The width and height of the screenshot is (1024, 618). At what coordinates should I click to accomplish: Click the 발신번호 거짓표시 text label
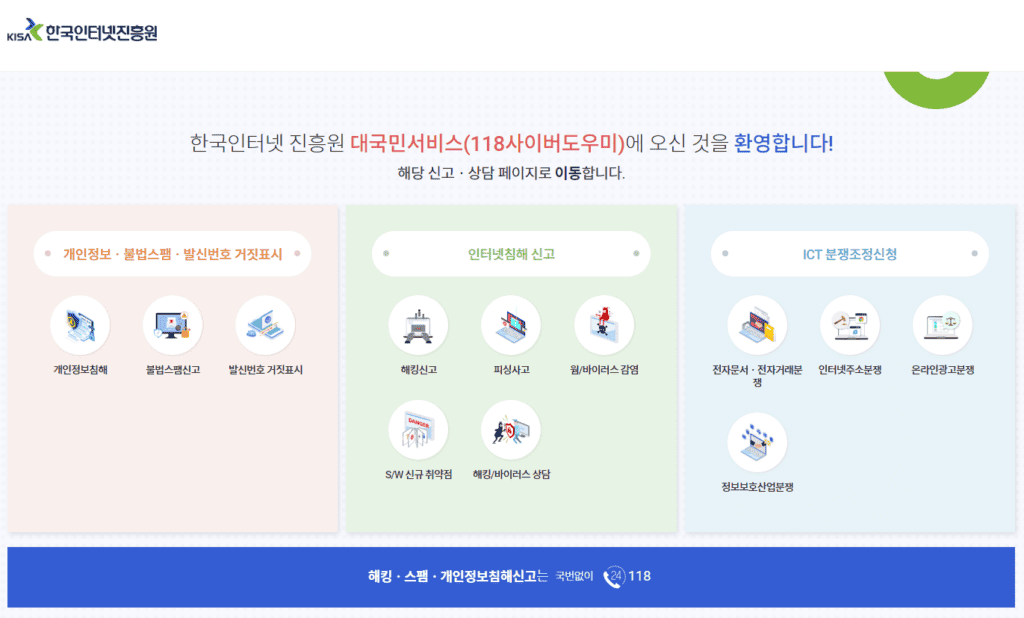coord(265,370)
